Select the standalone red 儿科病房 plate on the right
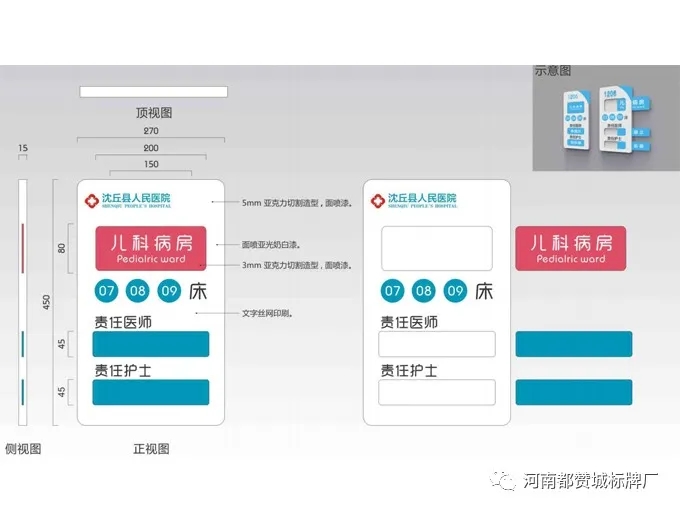The image size is (680, 510). point(571,248)
